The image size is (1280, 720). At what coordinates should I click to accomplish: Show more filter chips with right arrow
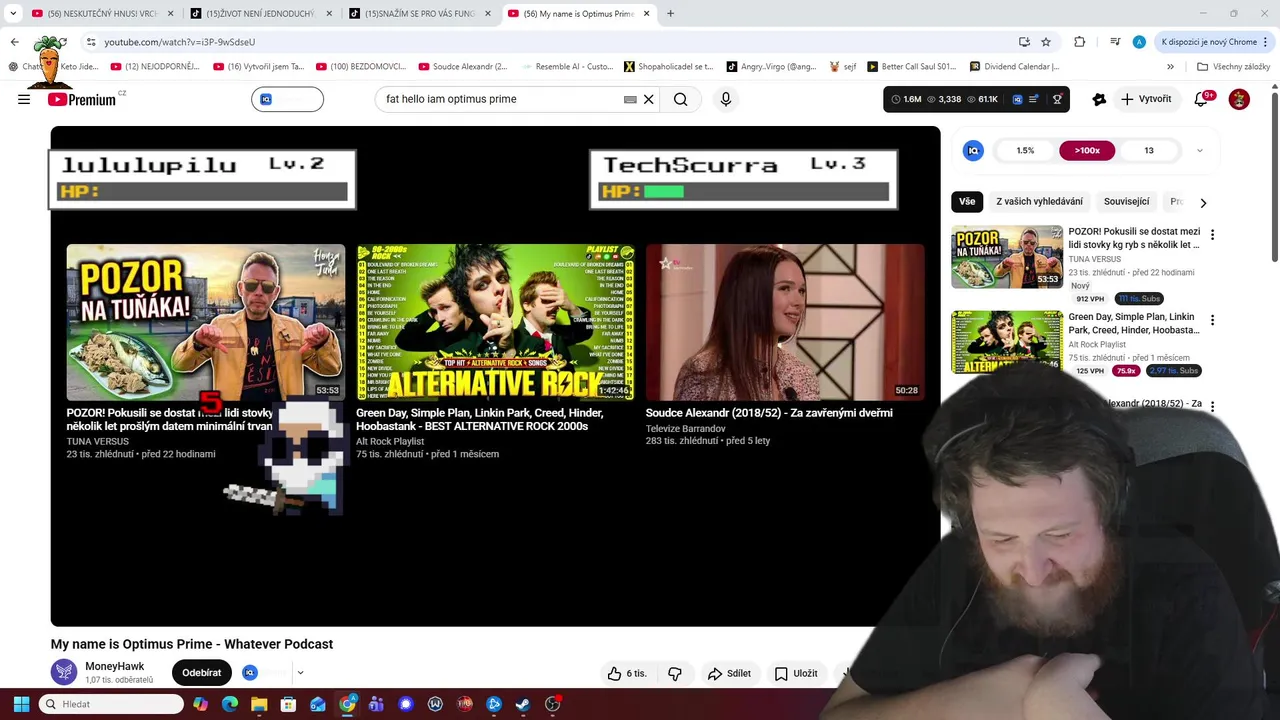coord(1203,202)
